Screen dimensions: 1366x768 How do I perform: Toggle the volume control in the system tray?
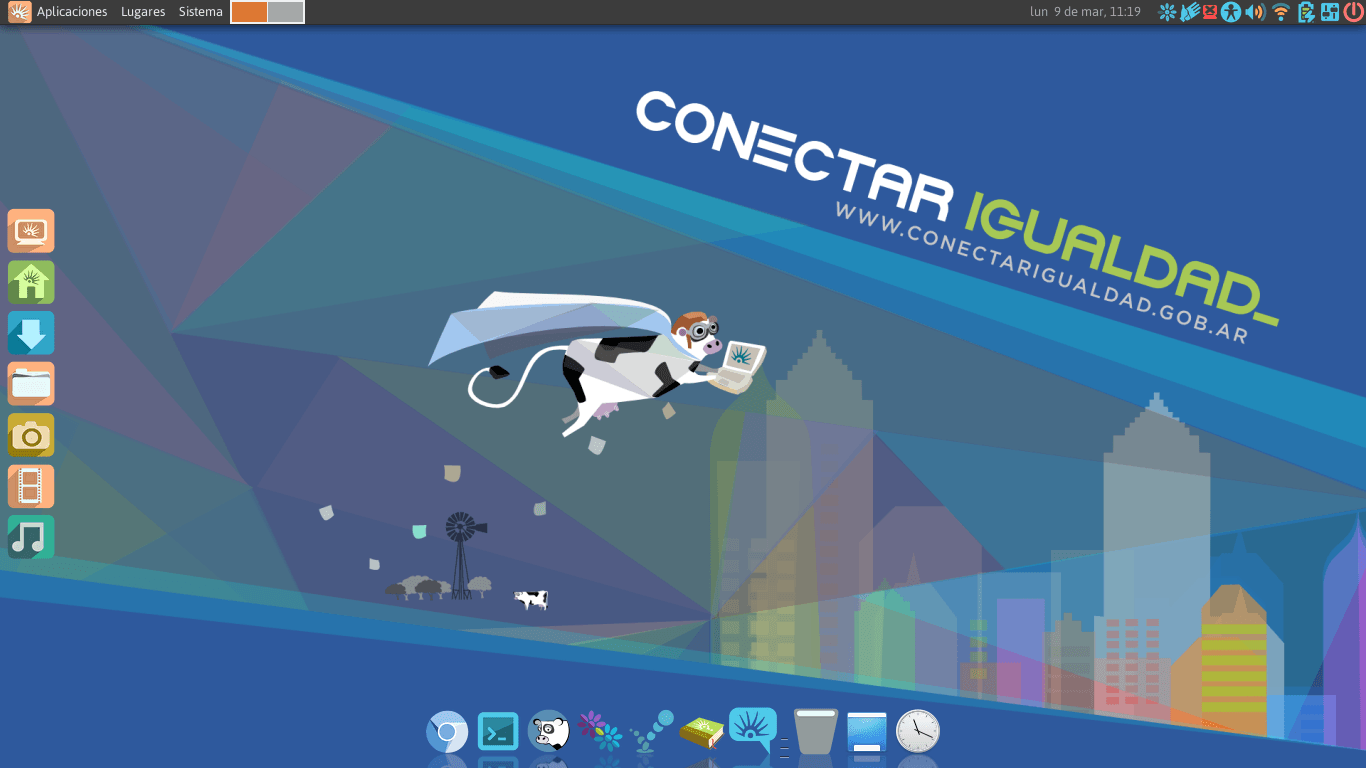pyautogui.click(x=1257, y=12)
